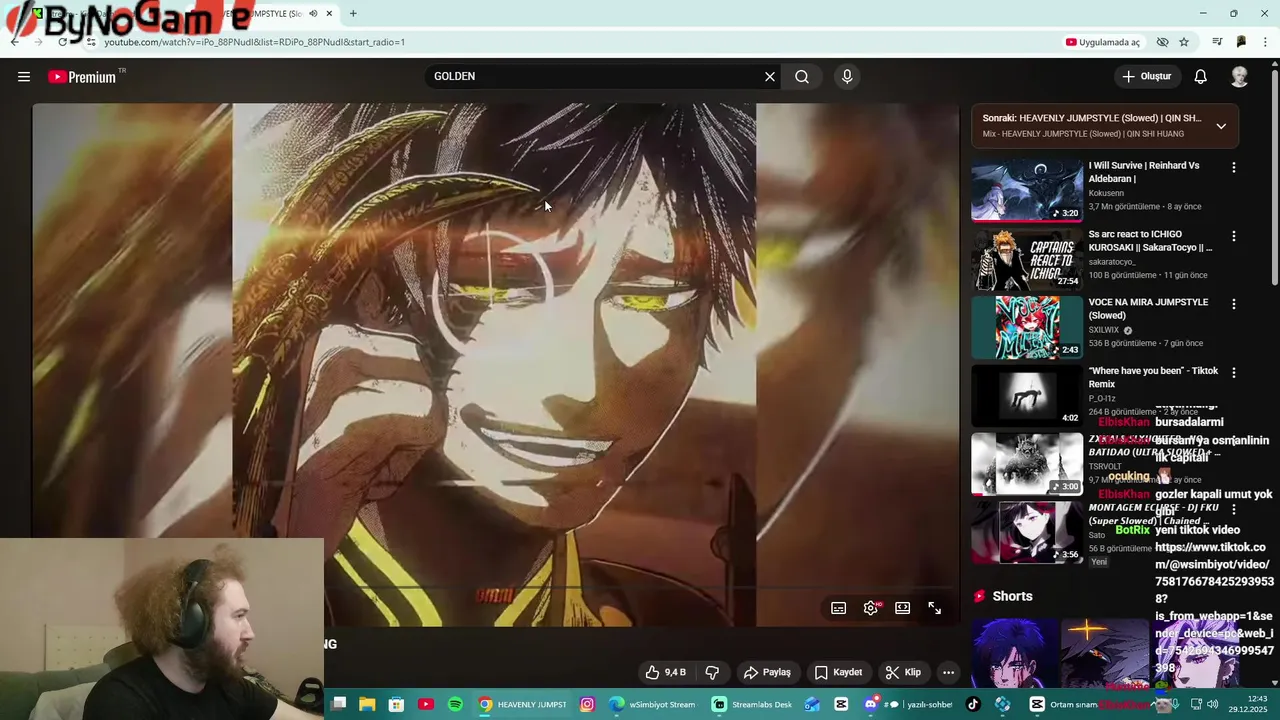1280x720 pixels.
Task: Open the new browser tab plus button
Action: [353, 14]
